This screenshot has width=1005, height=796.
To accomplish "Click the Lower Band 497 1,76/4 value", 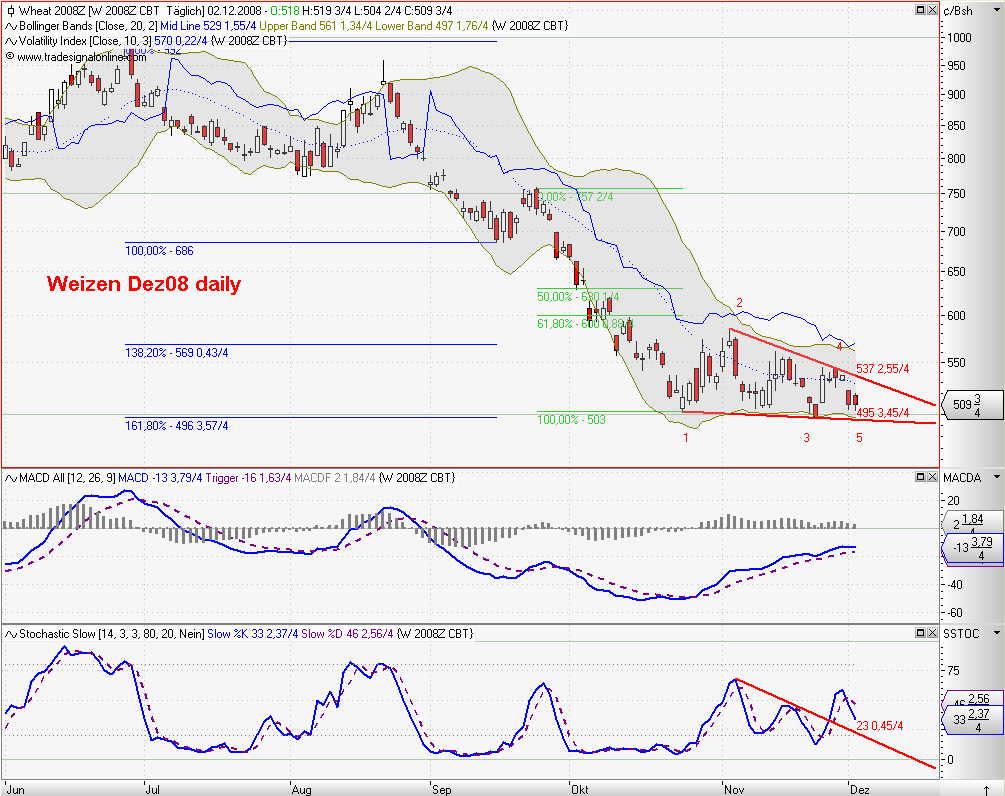I will click(431, 26).
